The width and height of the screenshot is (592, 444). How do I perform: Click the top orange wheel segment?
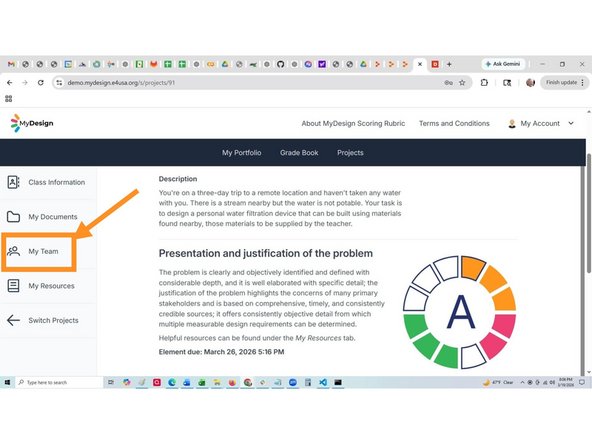pyautogui.click(x=473, y=267)
